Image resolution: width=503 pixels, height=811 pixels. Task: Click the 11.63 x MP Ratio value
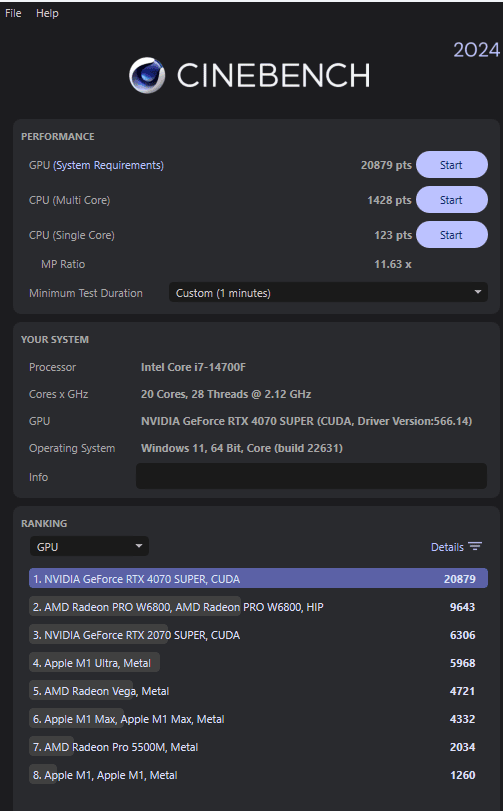pyautogui.click(x=393, y=264)
